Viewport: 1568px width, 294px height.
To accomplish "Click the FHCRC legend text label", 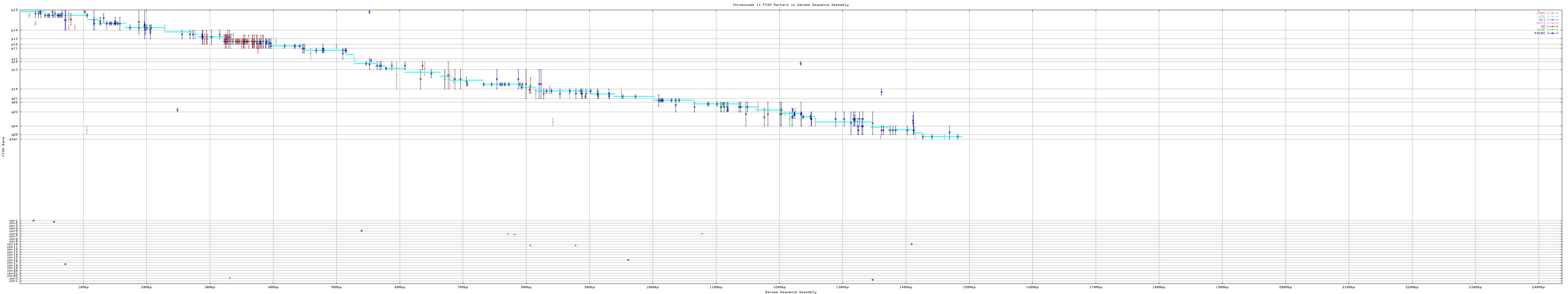I will (x=1540, y=33).
